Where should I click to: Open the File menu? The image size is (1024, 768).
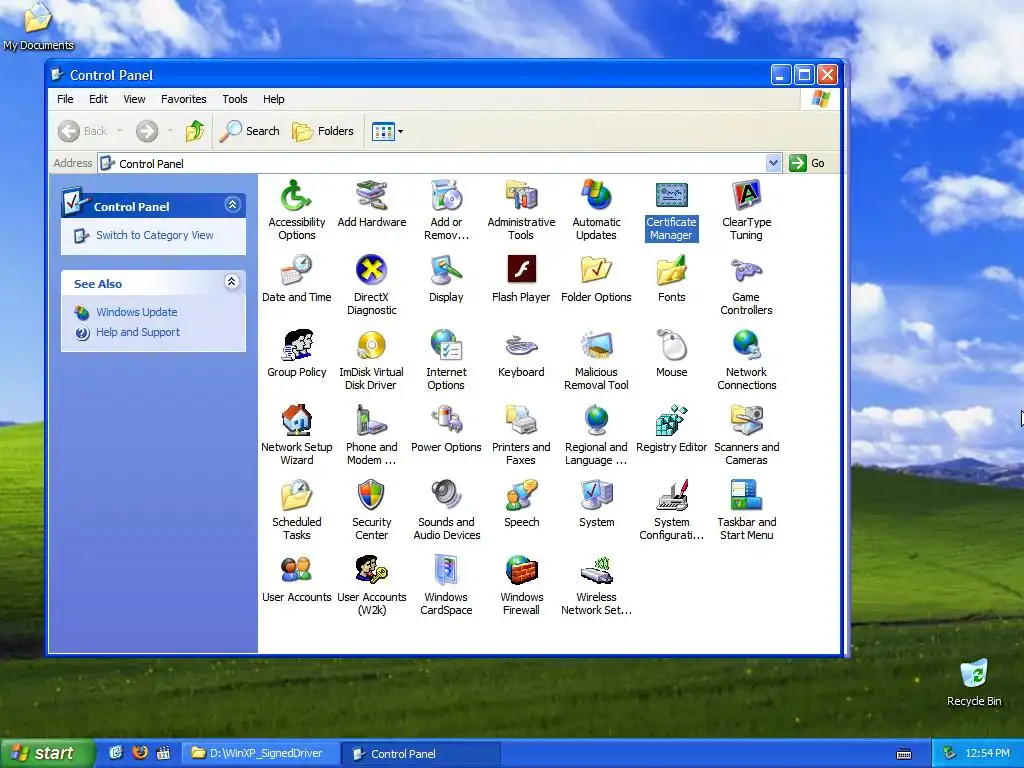[x=65, y=99]
